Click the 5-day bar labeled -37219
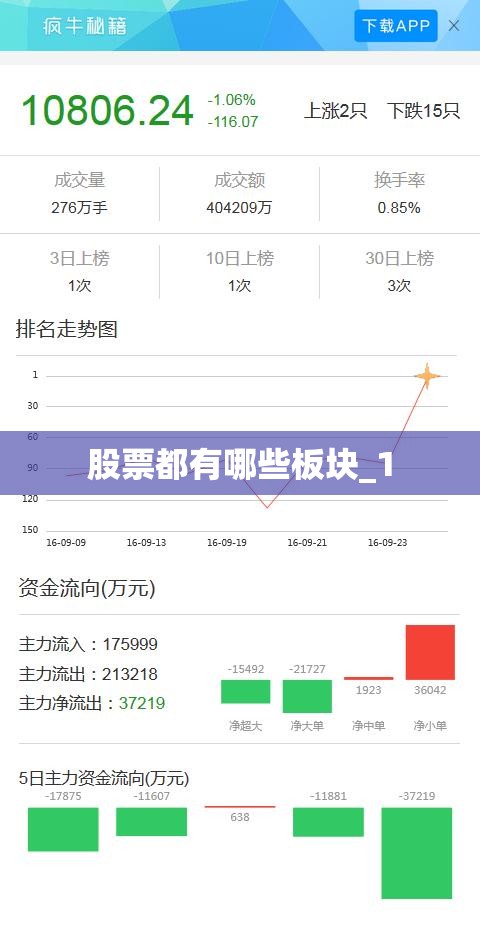This screenshot has height=926, width=480. pyautogui.click(x=417, y=853)
